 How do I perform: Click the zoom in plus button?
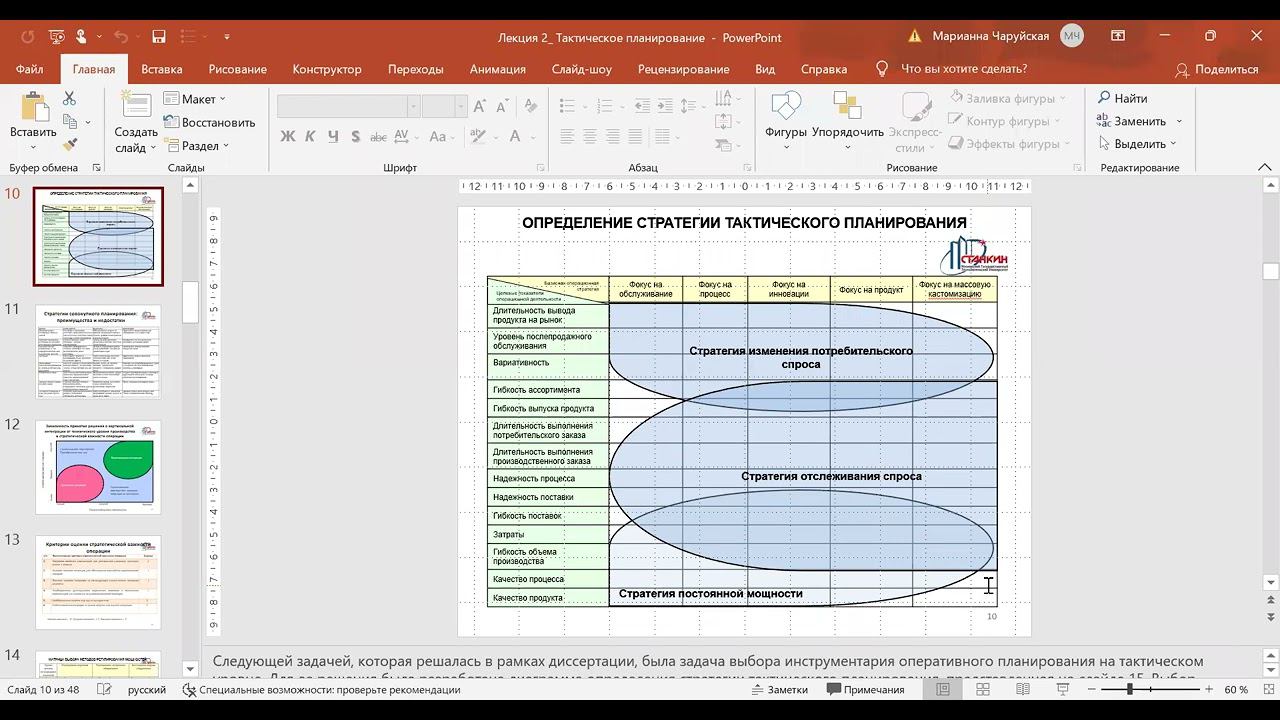point(1209,690)
